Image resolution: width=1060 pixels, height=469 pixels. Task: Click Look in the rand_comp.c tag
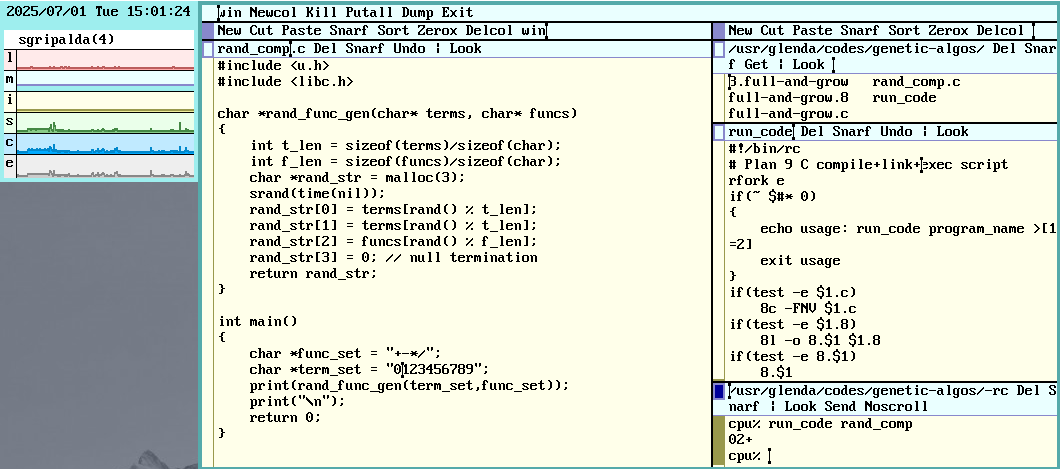(466, 49)
